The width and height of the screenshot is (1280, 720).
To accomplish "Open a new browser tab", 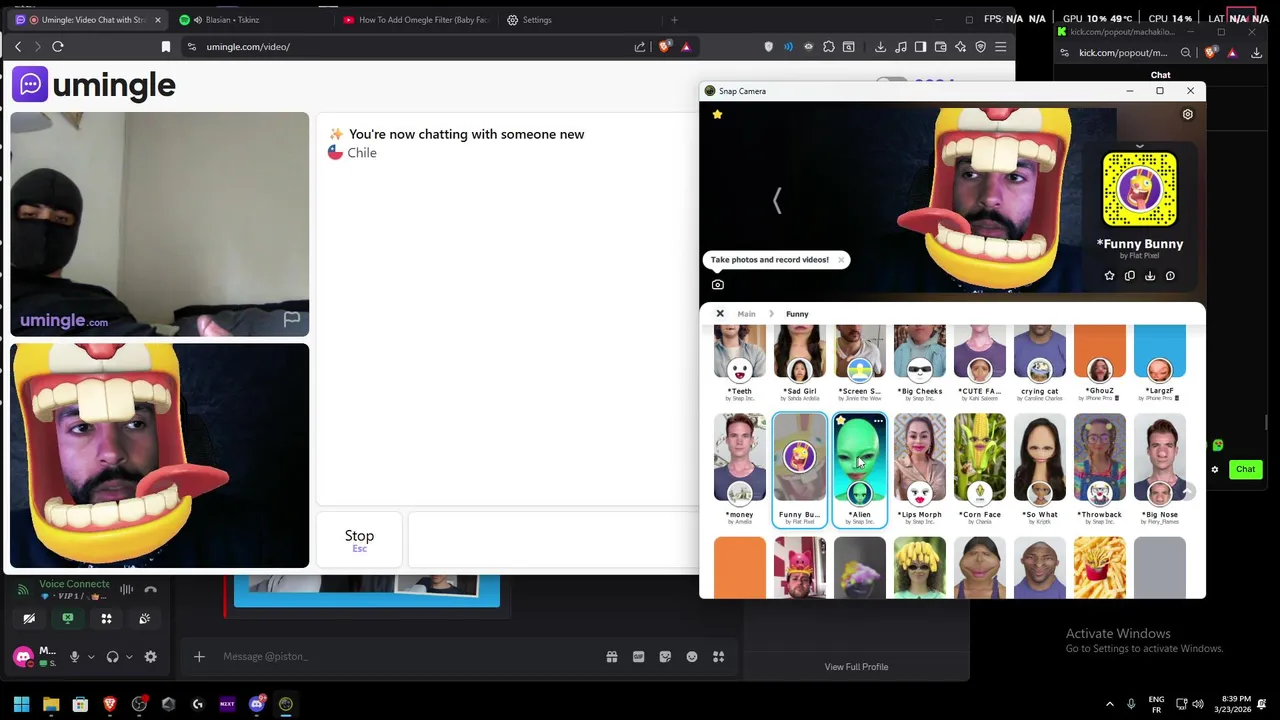I will [x=674, y=20].
